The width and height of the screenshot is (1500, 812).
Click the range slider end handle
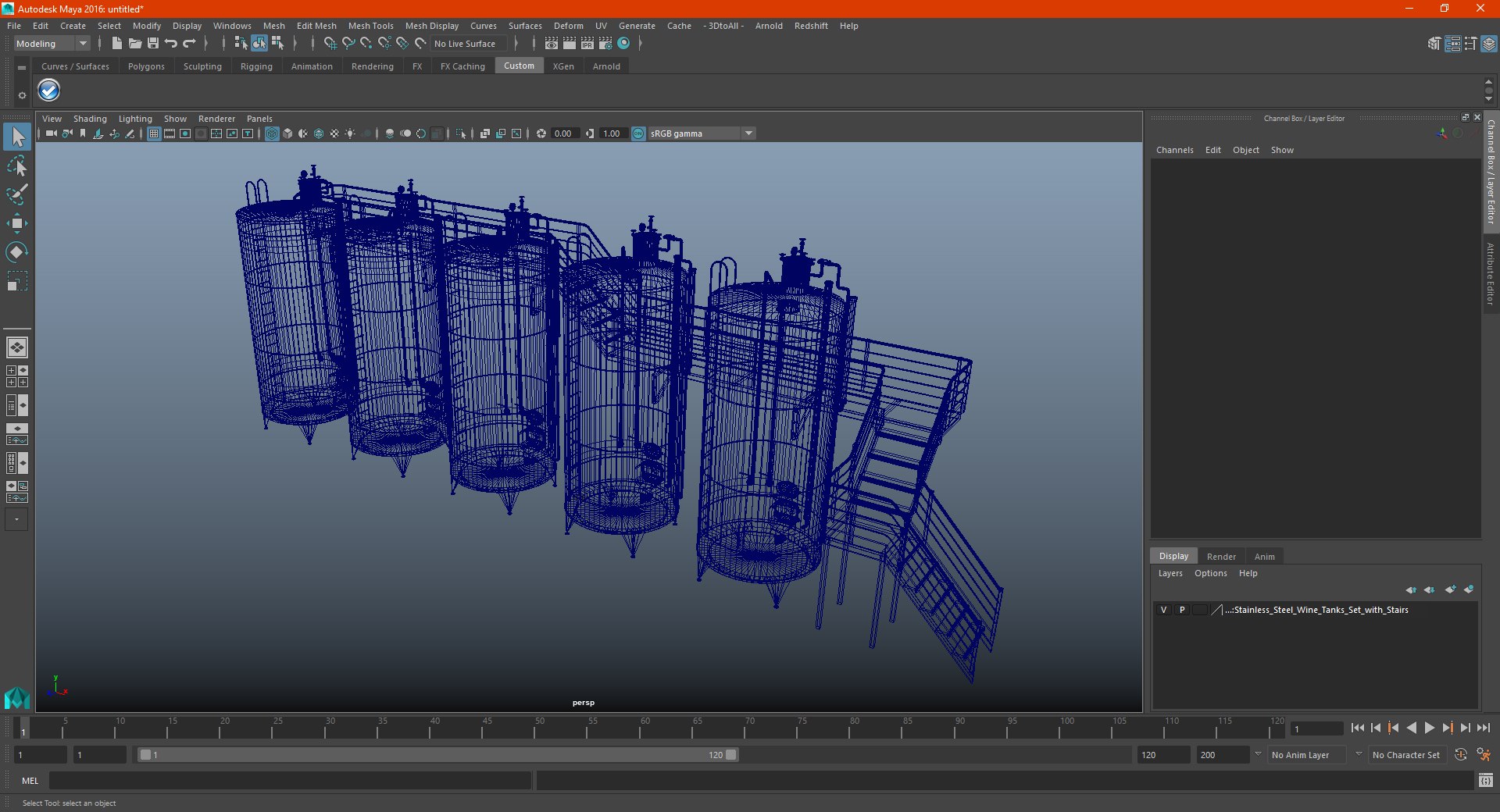pyautogui.click(x=731, y=755)
